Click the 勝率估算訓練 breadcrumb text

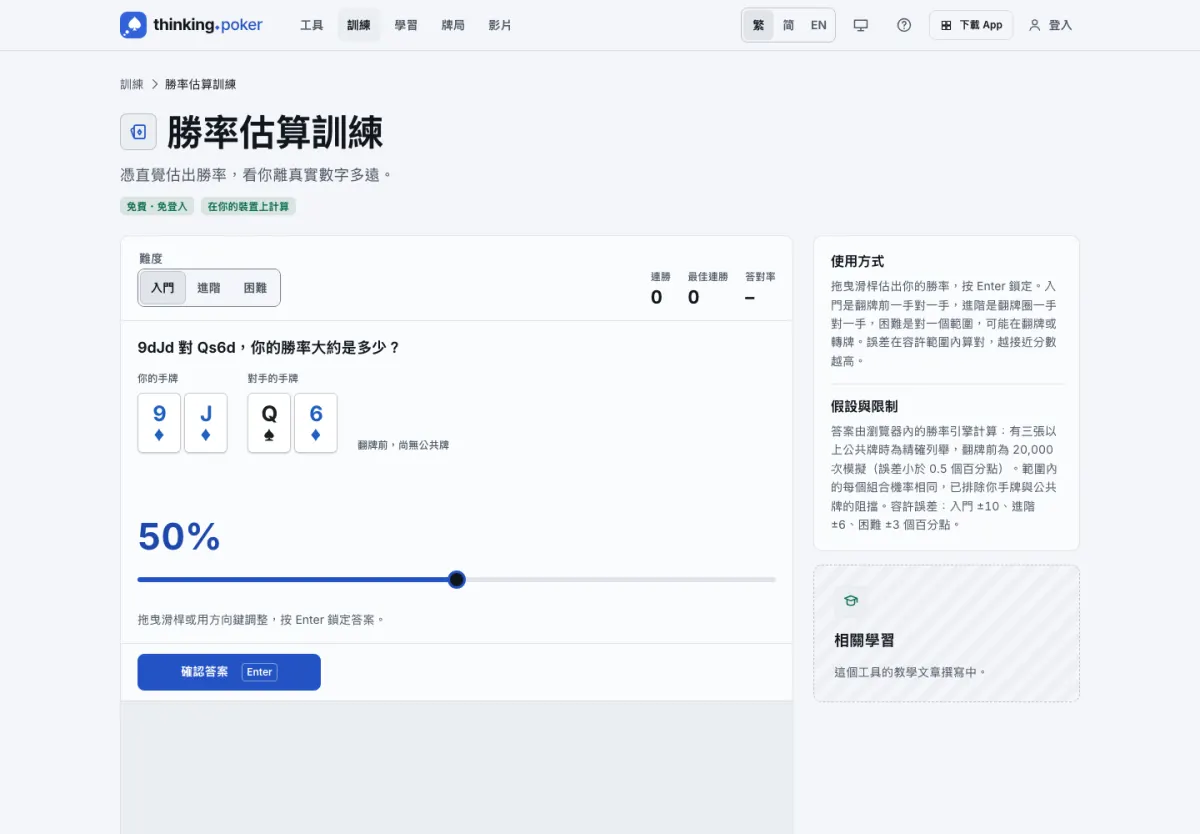tap(201, 84)
